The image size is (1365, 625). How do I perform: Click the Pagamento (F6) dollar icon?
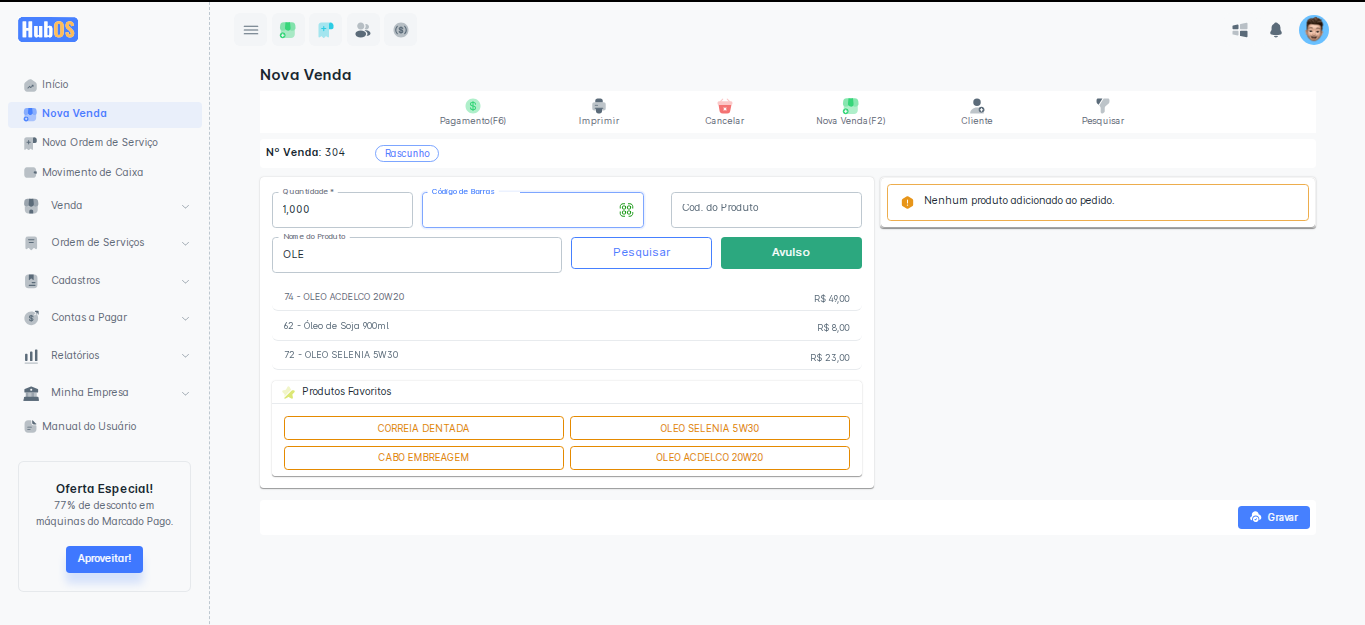[473, 106]
